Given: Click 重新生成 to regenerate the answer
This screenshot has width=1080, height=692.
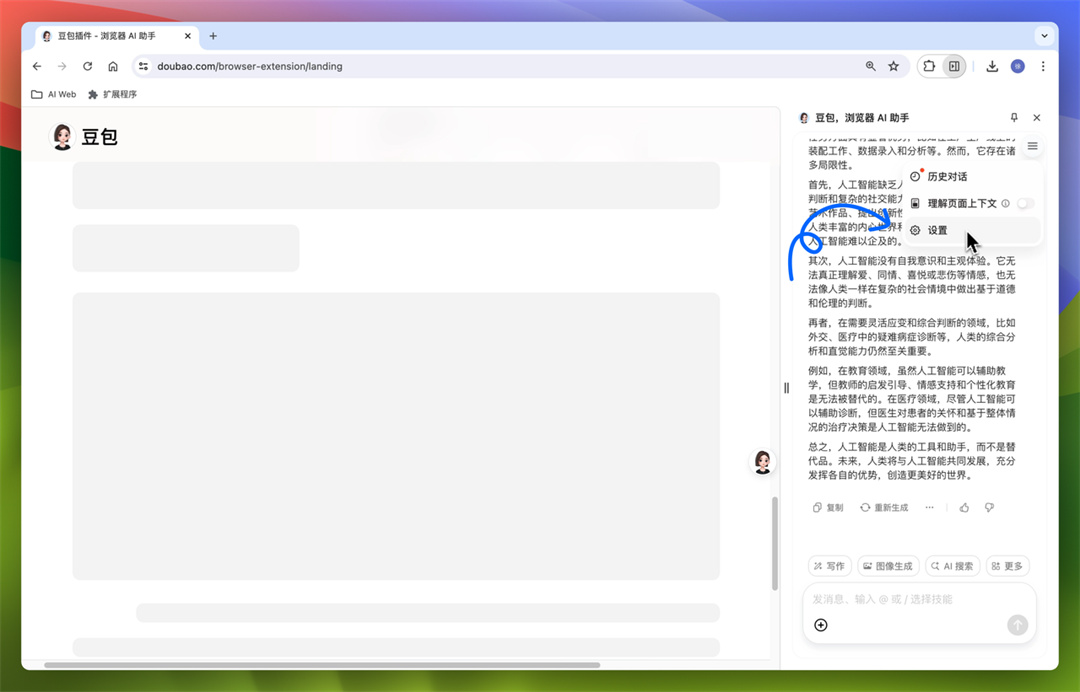Looking at the screenshot, I should [884, 508].
